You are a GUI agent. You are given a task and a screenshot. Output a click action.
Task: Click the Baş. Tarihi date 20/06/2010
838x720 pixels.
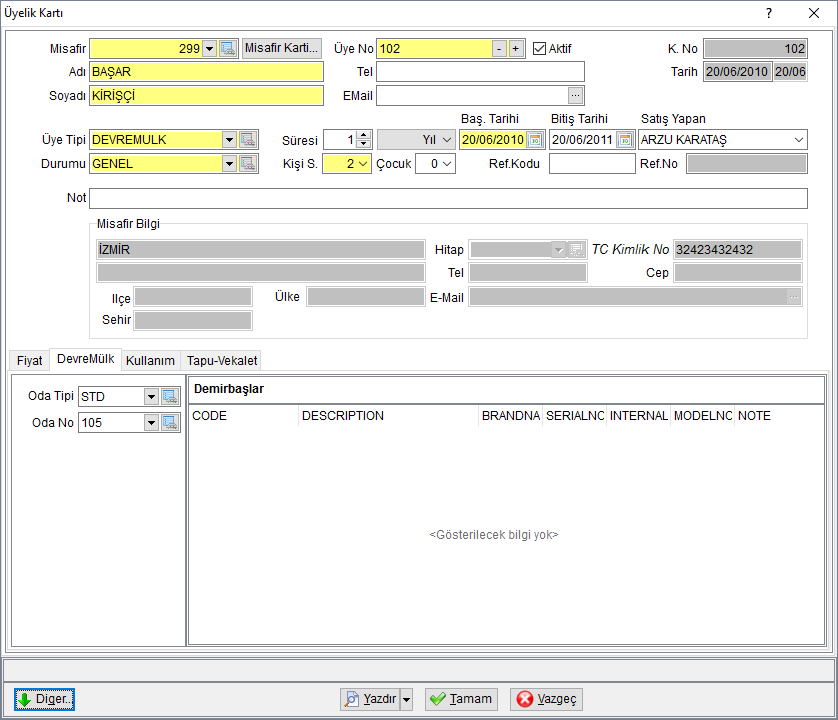[x=493, y=140]
